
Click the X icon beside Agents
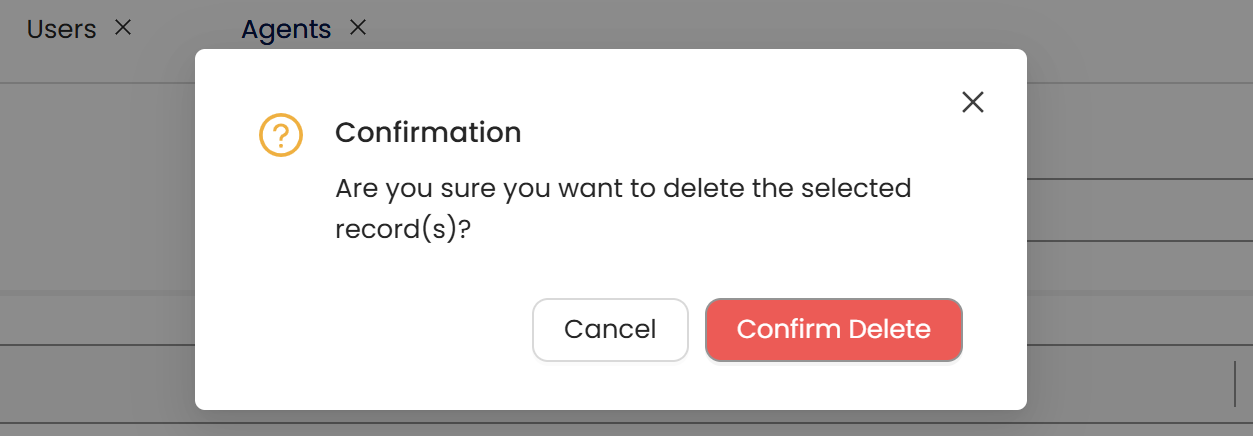coord(357,28)
